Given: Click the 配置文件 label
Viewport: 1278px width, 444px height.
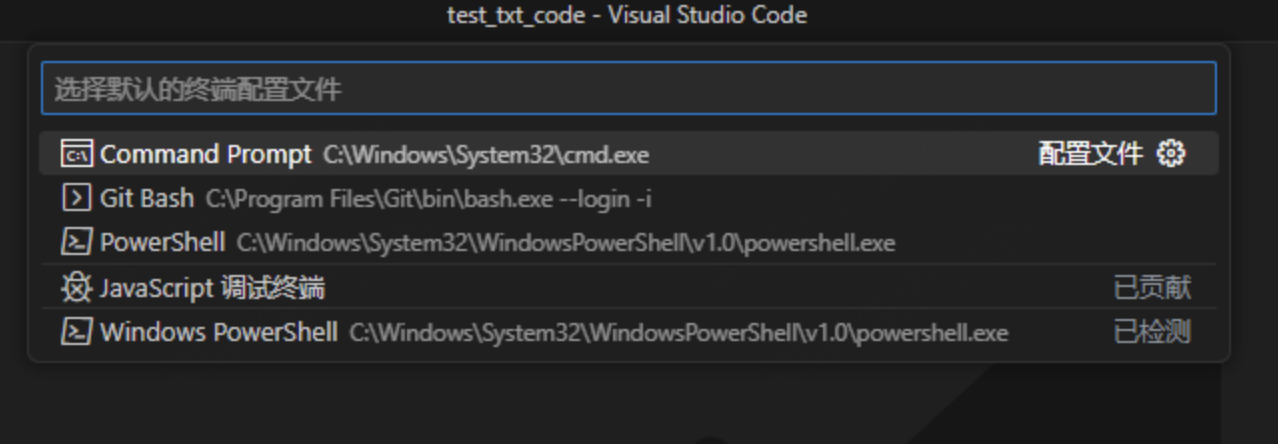Looking at the screenshot, I should pyautogui.click(x=1090, y=154).
